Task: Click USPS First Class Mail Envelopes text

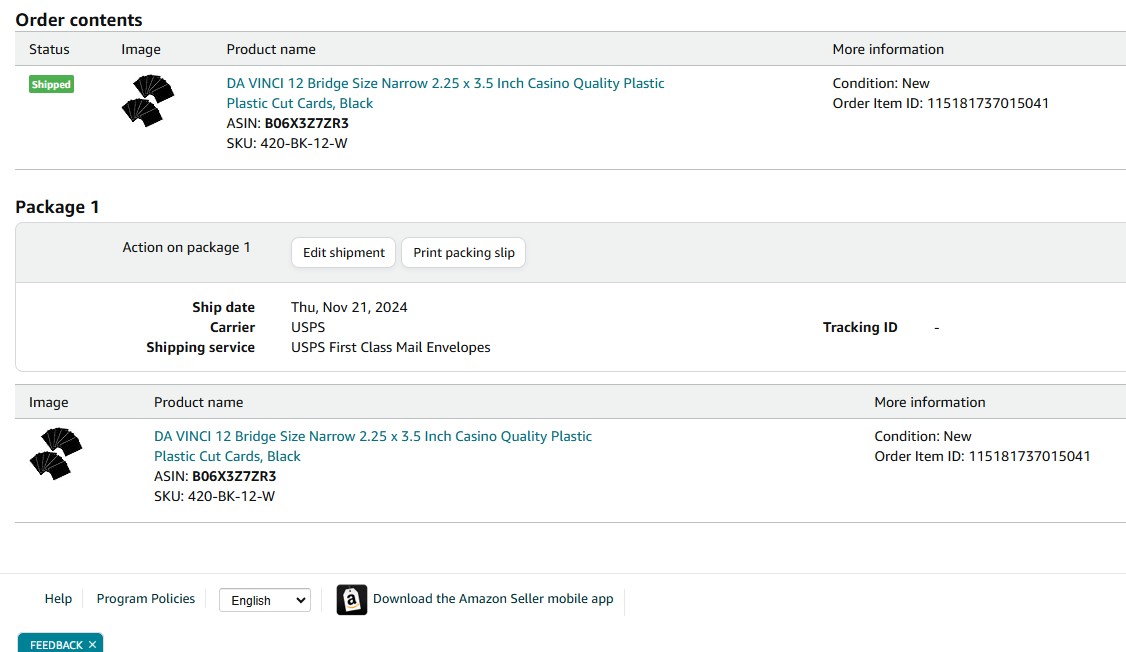Action: 390,348
